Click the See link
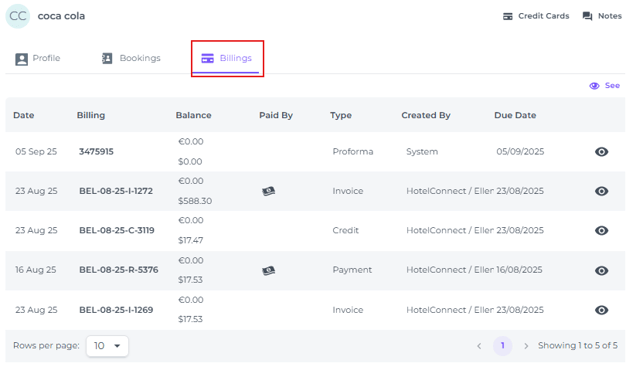The width and height of the screenshot is (626, 387). pos(605,85)
